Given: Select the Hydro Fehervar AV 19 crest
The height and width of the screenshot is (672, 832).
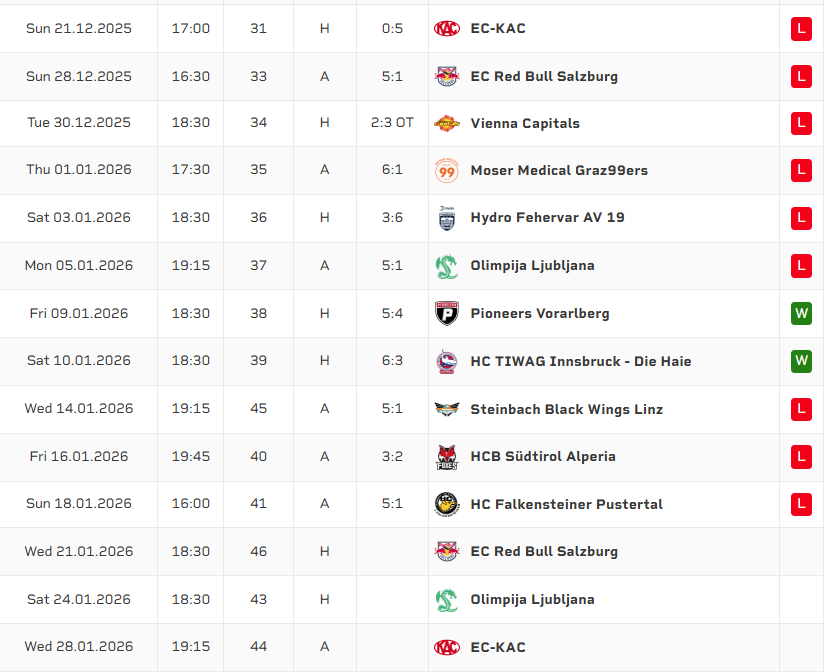Looking at the screenshot, I should point(446,218).
